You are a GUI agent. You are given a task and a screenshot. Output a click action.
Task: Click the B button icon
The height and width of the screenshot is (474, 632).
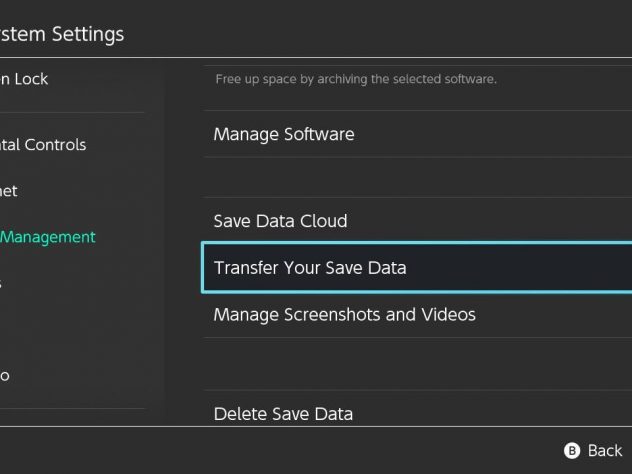572,451
